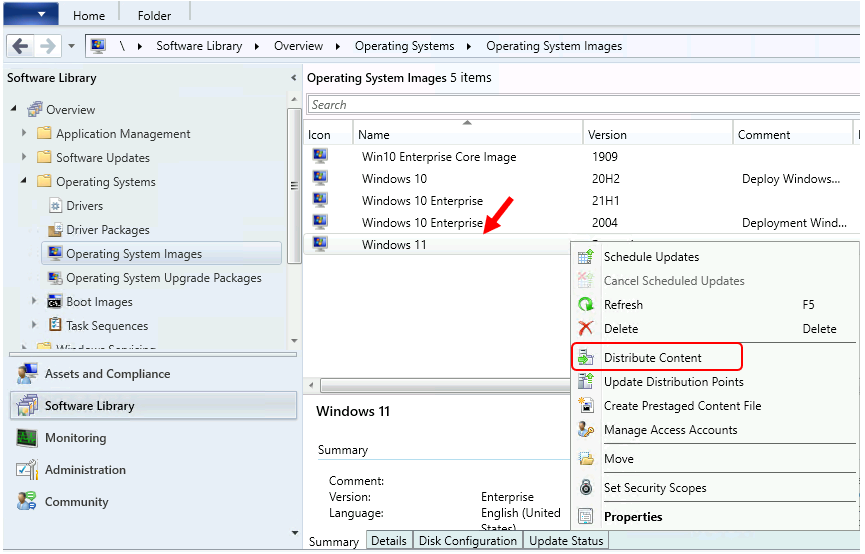Select the Boot Images node icon
This screenshot has height=554, width=865.
[x=55, y=301]
